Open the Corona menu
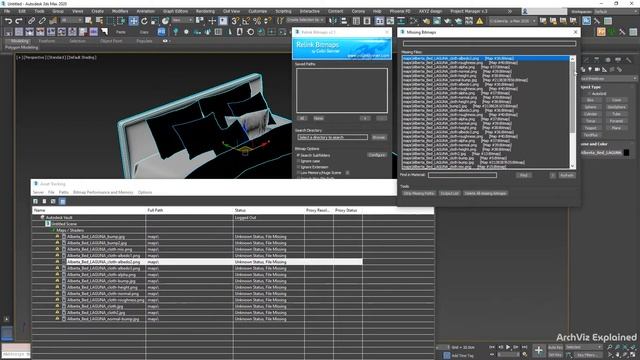This screenshot has width=640, height=360. tap(358, 11)
